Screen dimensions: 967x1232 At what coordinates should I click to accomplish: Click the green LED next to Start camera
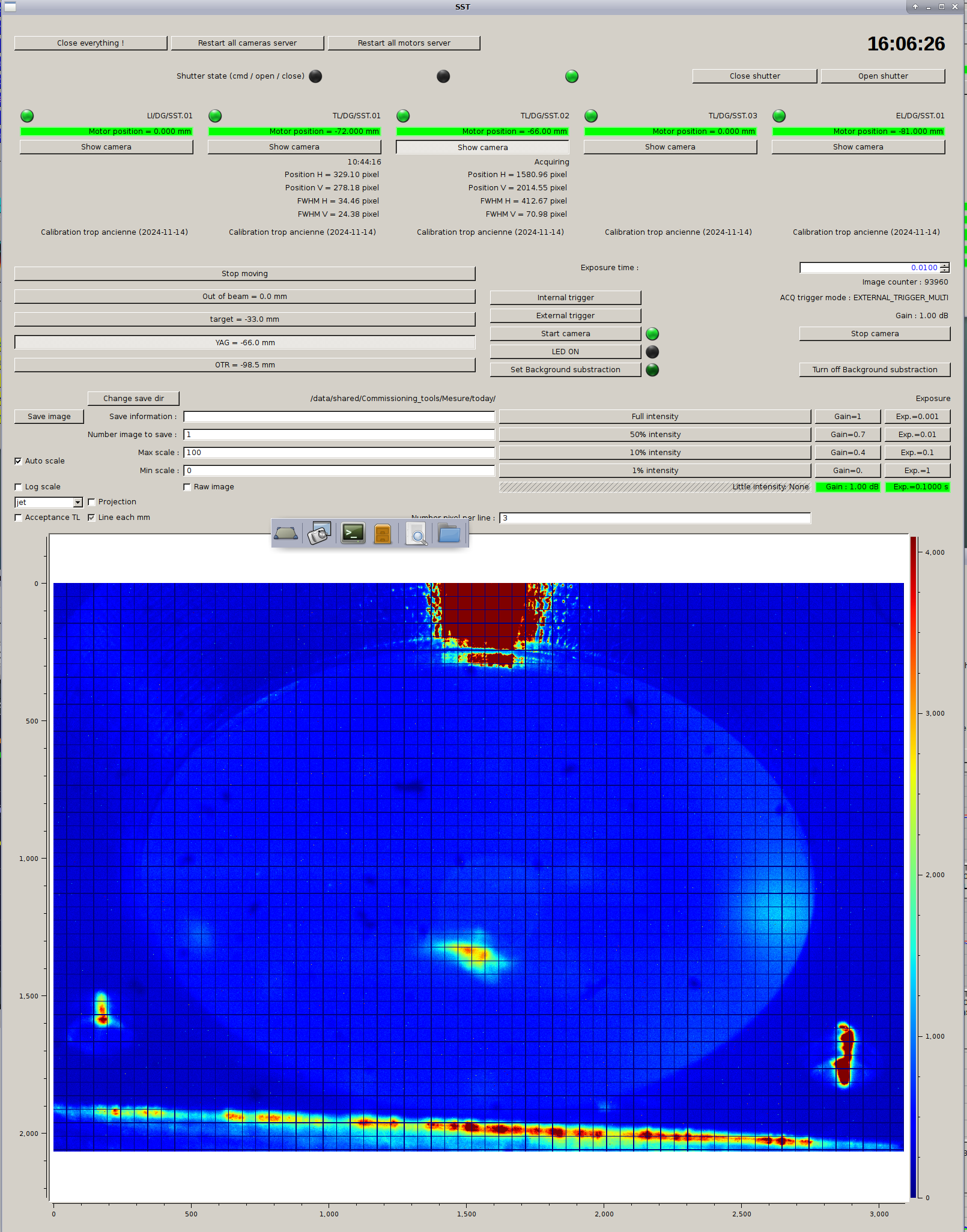[652, 334]
